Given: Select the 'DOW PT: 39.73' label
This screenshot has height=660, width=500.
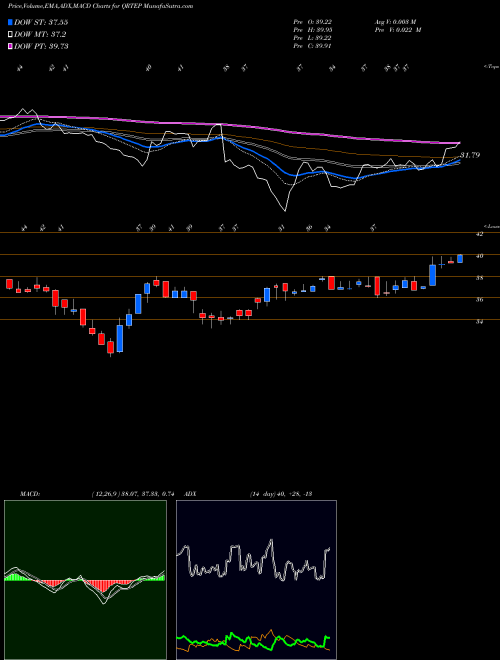Looking at the screenshot, I should 41,46.
